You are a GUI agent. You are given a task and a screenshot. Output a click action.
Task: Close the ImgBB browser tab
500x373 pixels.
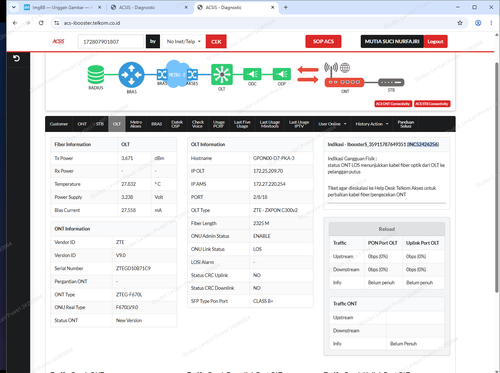click(99, 7)
